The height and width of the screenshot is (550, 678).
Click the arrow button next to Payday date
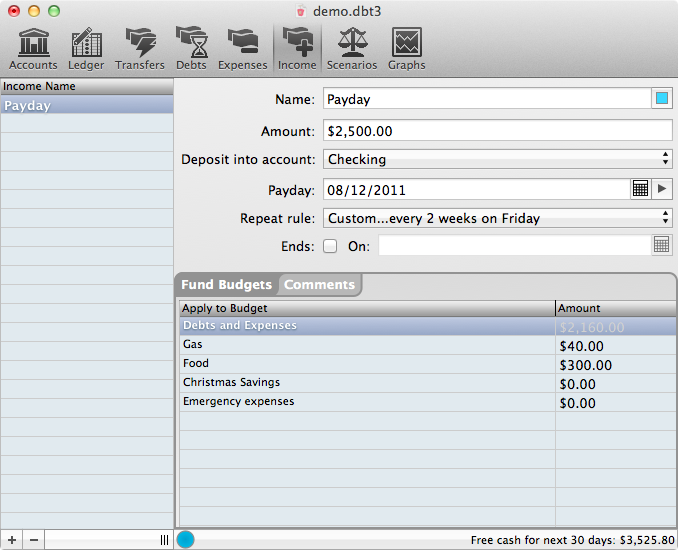pyautogui.click(x=662, y=189)
